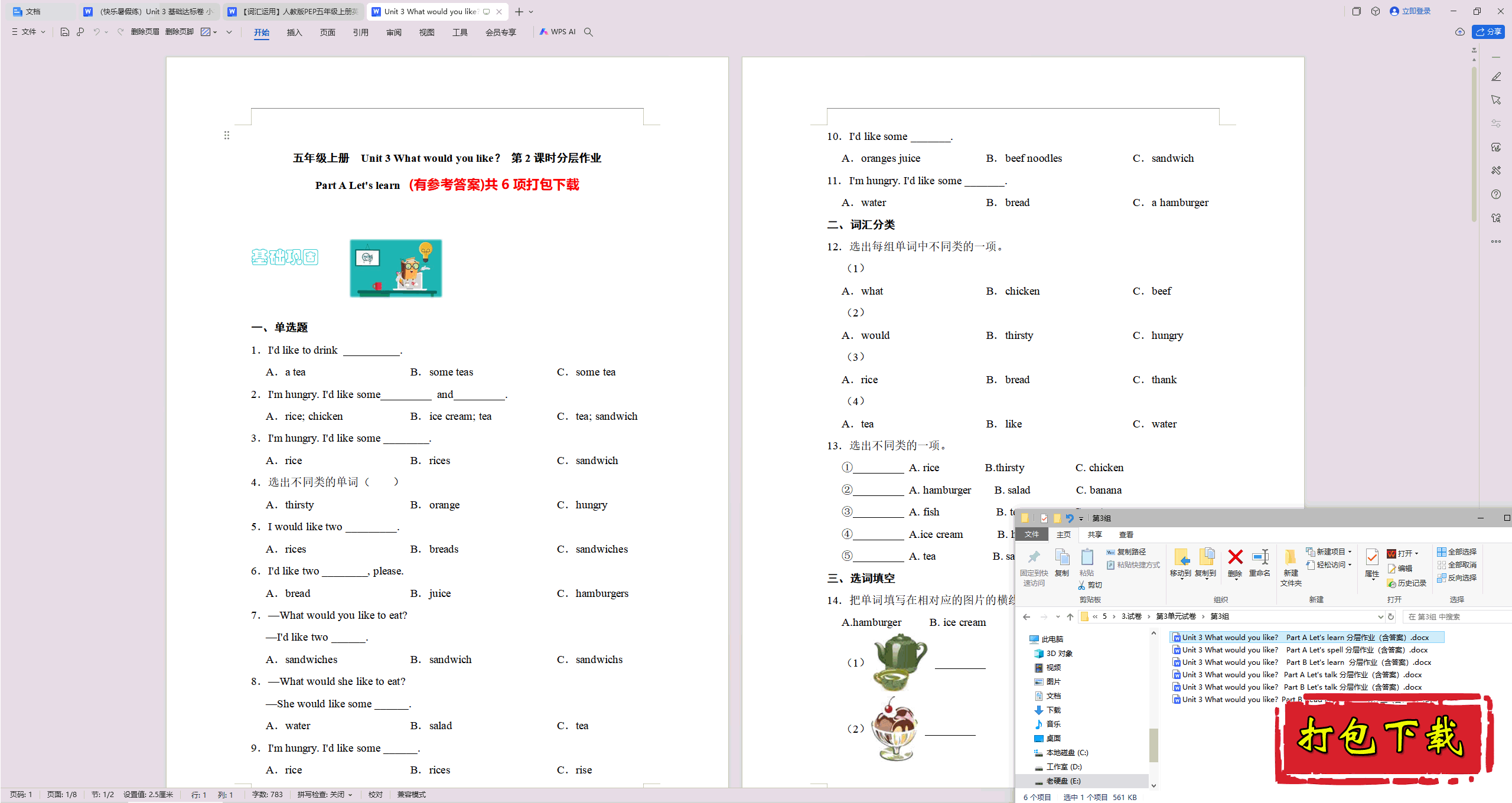Click the magic wand tools icon in sidebar
This screenshot has height=803, width=1512.
pos(1496,171)
